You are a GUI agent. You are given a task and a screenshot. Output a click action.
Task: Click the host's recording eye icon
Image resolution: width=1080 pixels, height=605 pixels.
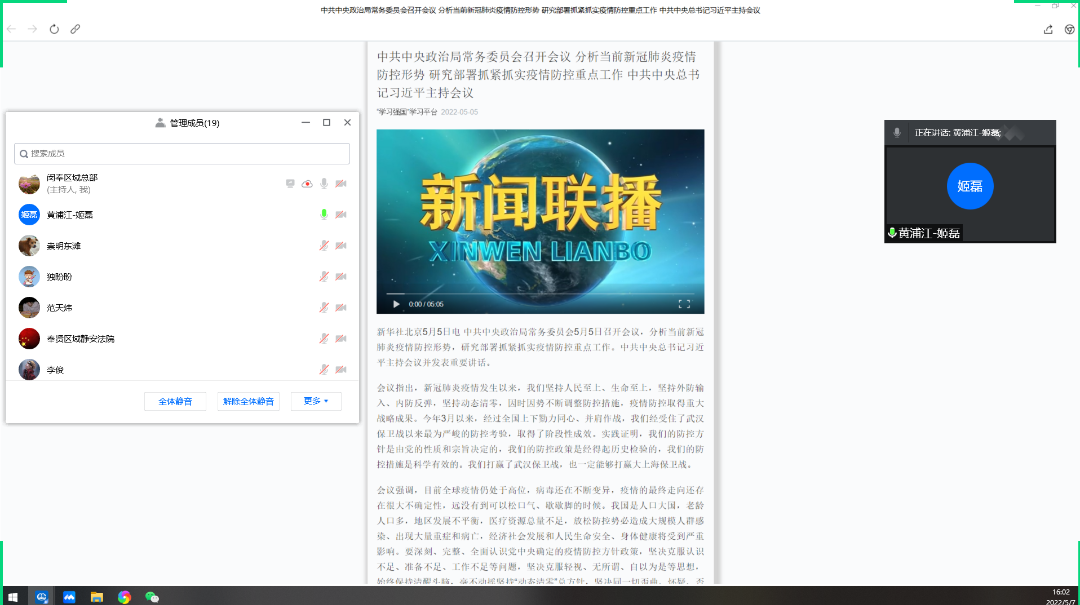click(307, 184)
